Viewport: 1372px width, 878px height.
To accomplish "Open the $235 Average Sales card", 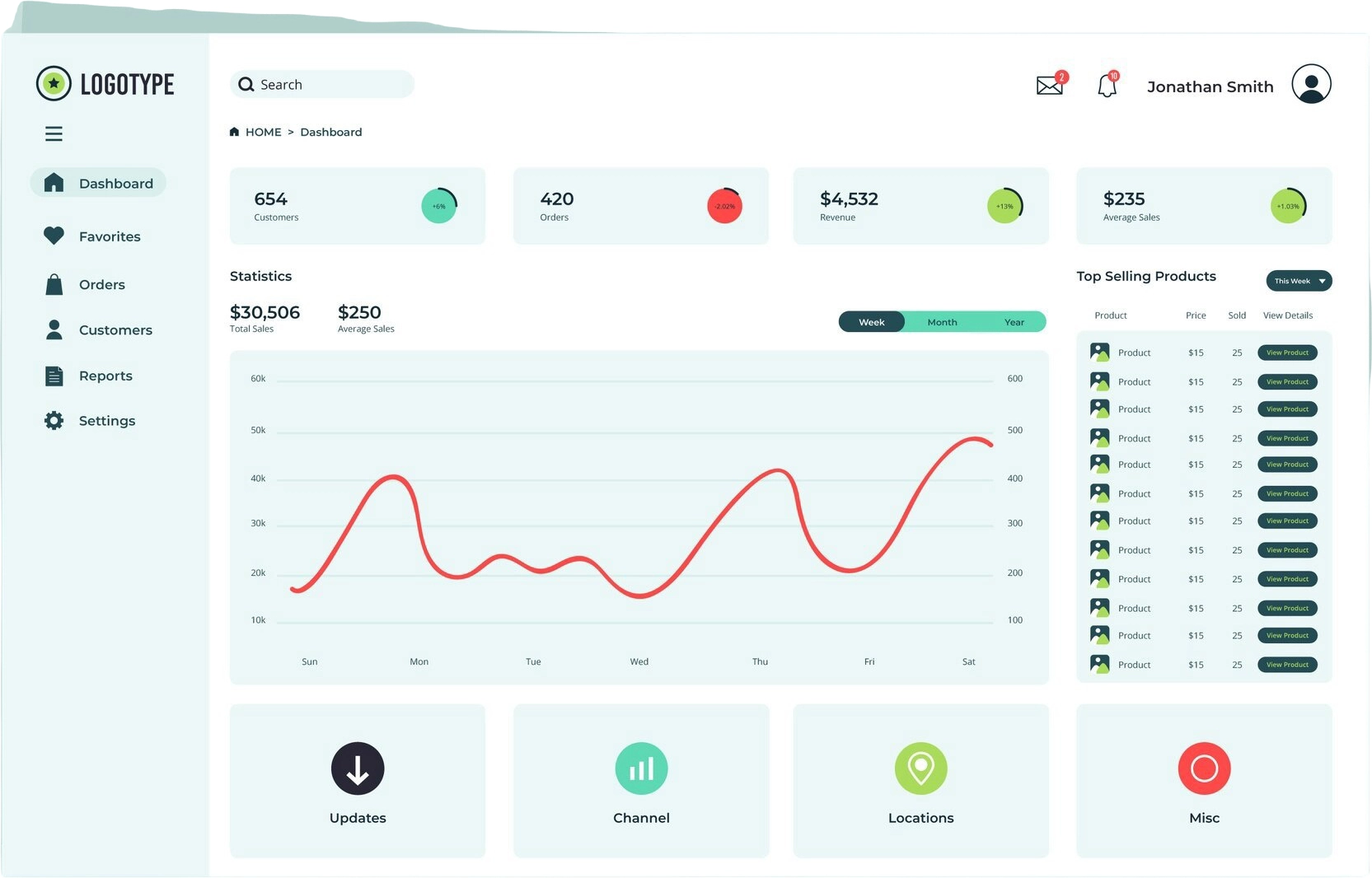I will point(1204,206).
